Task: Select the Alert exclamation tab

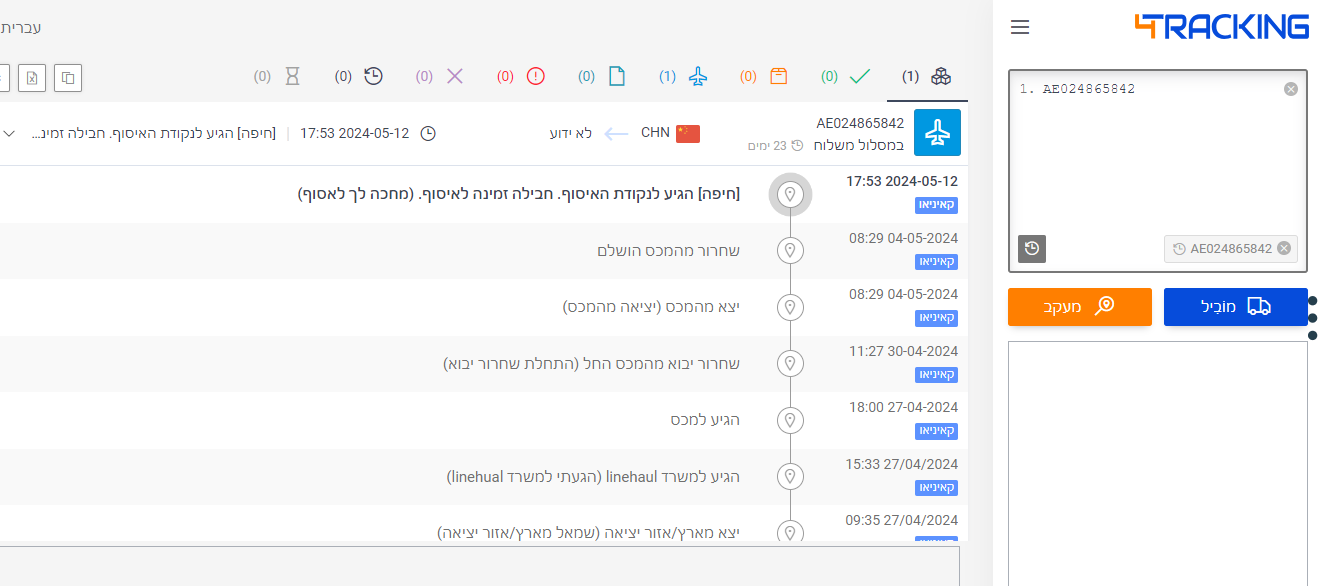Action: click(521, 76)
